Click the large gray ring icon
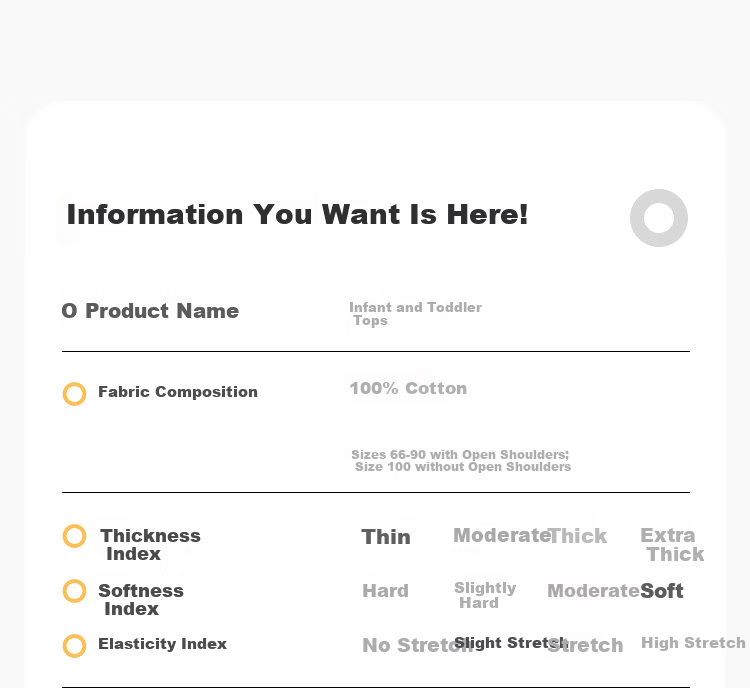Image resolution: width=750 pixels, height=688 pixels. (x=659, y=218)
